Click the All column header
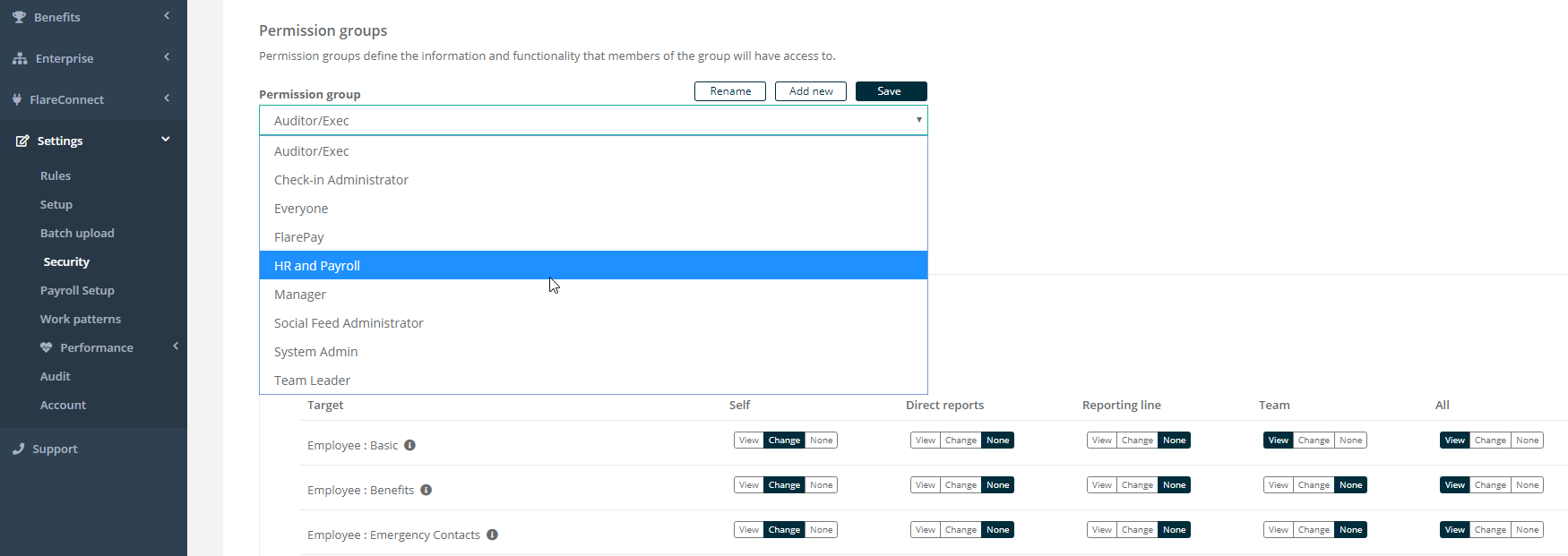The height and width of the screenshot is (556, 1568). click(x=1443, y=406)
